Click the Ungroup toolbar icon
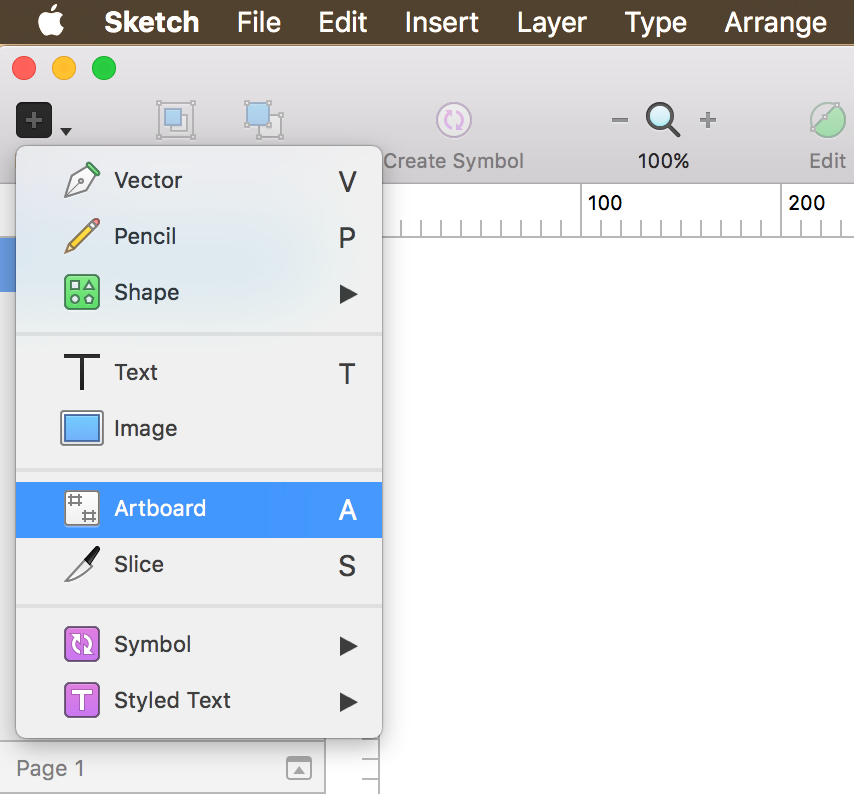This screenshot has height=794, width=854. coord(264,120)
